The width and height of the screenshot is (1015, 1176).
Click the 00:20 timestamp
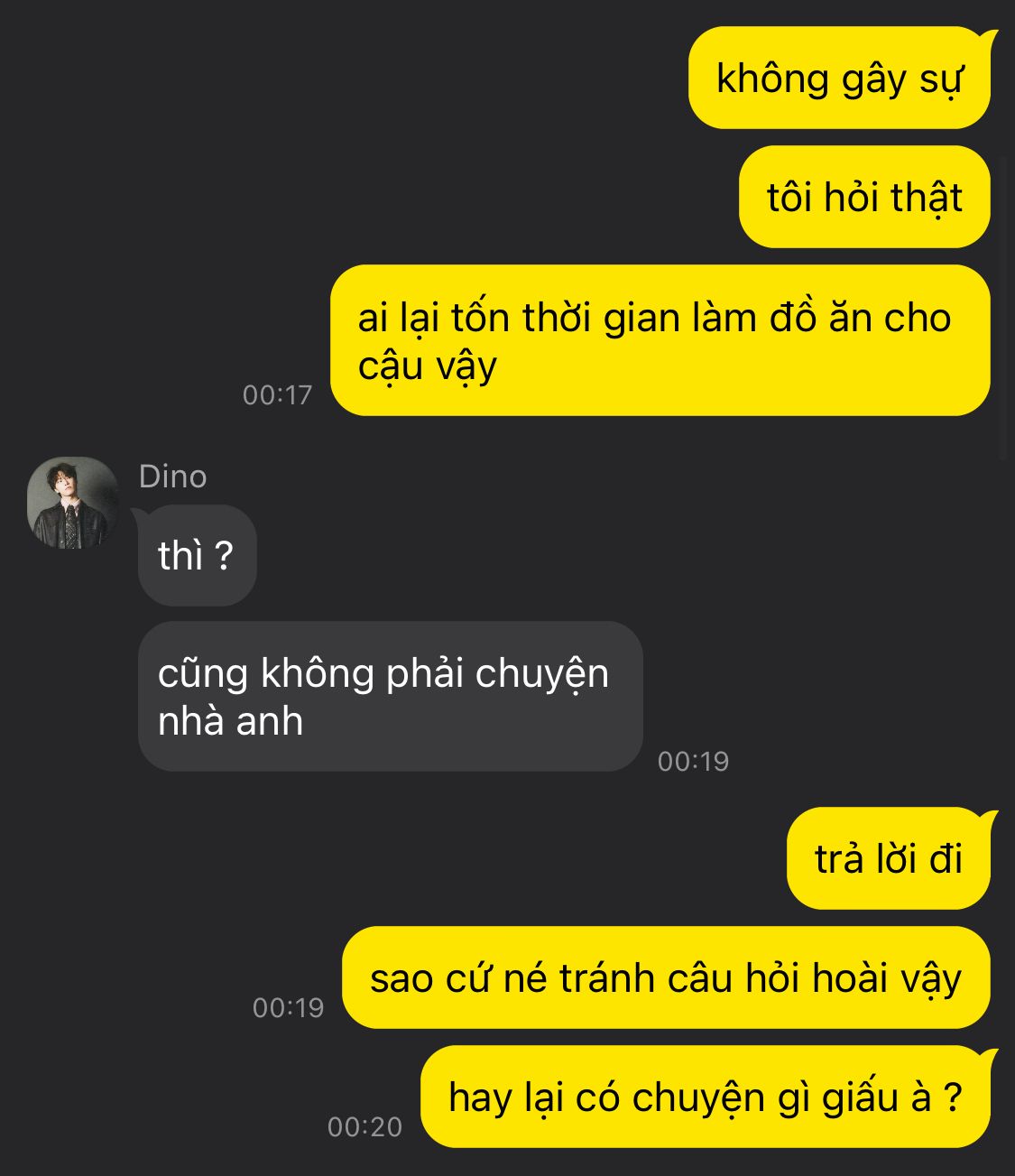pos(364,1126)
